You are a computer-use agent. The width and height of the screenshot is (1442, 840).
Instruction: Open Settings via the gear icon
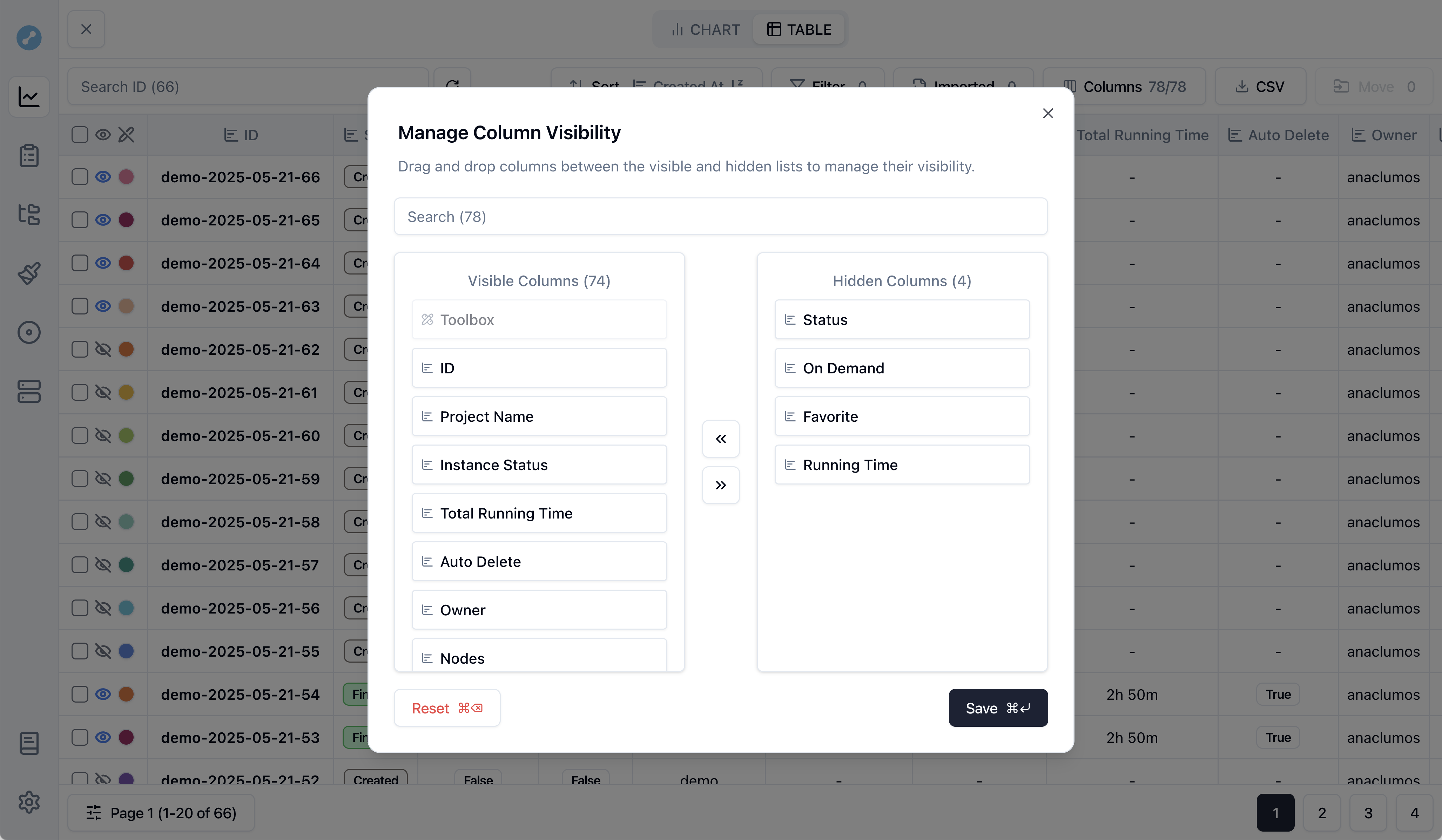pyautogui.click(x=29, y=802)
